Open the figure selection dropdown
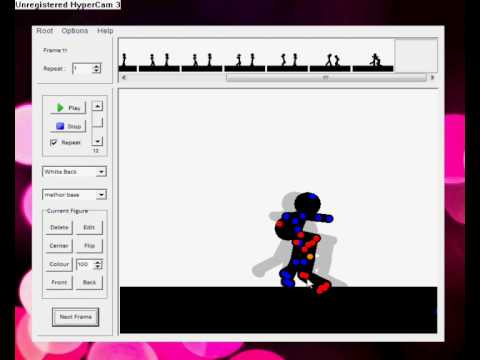The image size is (480, 360). 74,195
